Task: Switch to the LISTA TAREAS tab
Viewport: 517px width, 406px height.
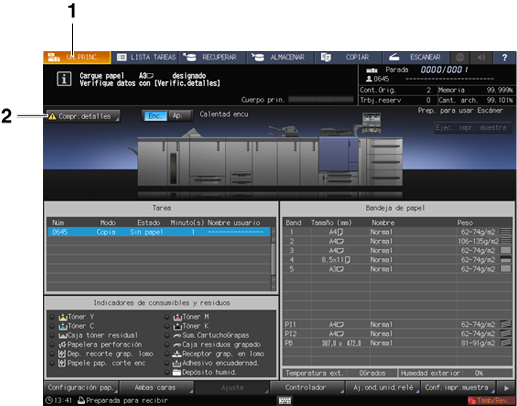Action: tap(145, 57)
